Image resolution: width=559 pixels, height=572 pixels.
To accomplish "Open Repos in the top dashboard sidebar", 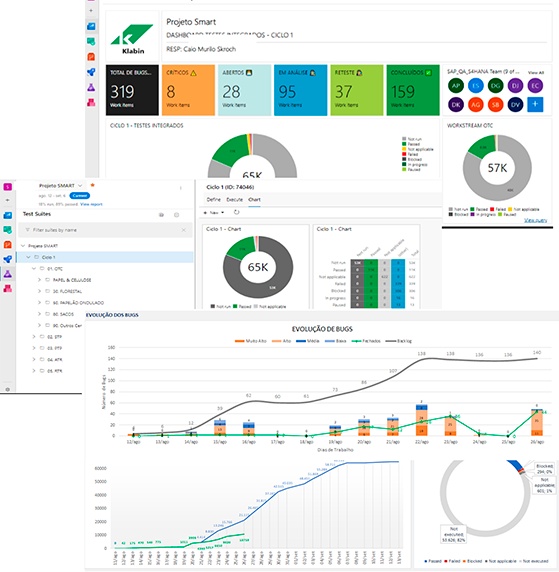I will pos(91,57).
